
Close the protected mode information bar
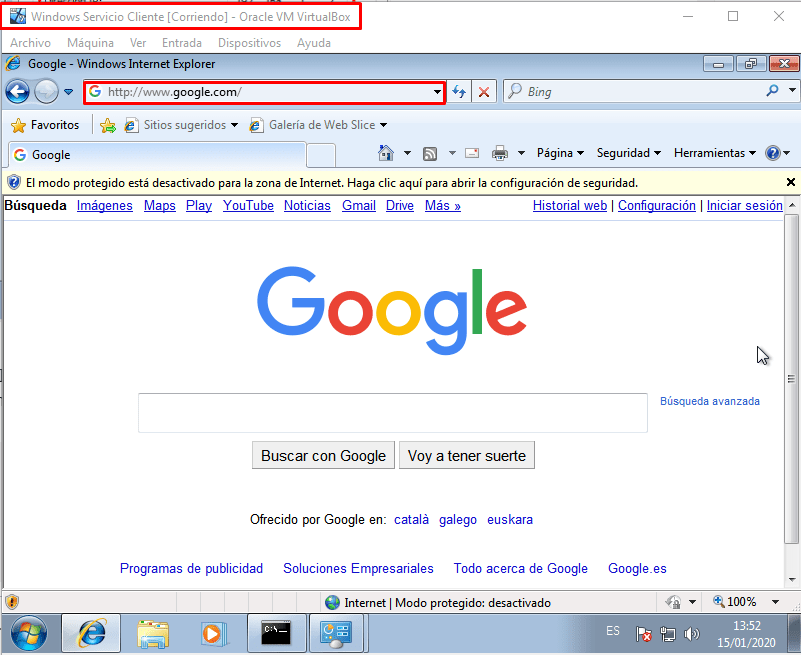click(791, 183)
